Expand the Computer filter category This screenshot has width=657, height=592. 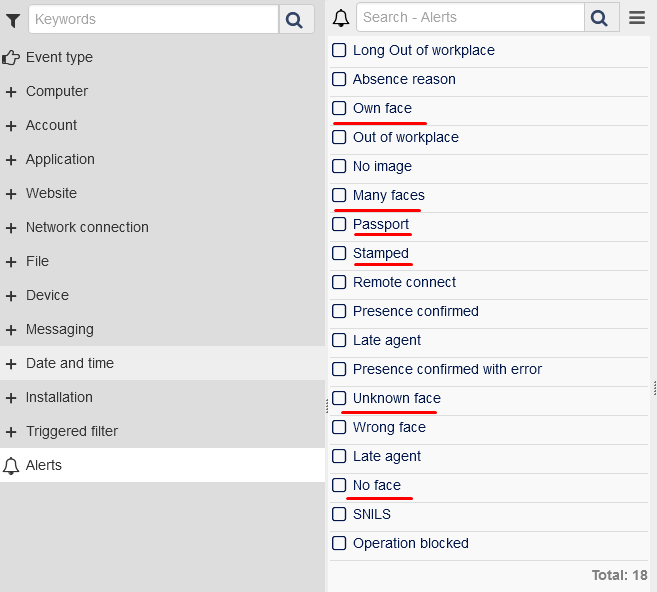click(11, 91)
